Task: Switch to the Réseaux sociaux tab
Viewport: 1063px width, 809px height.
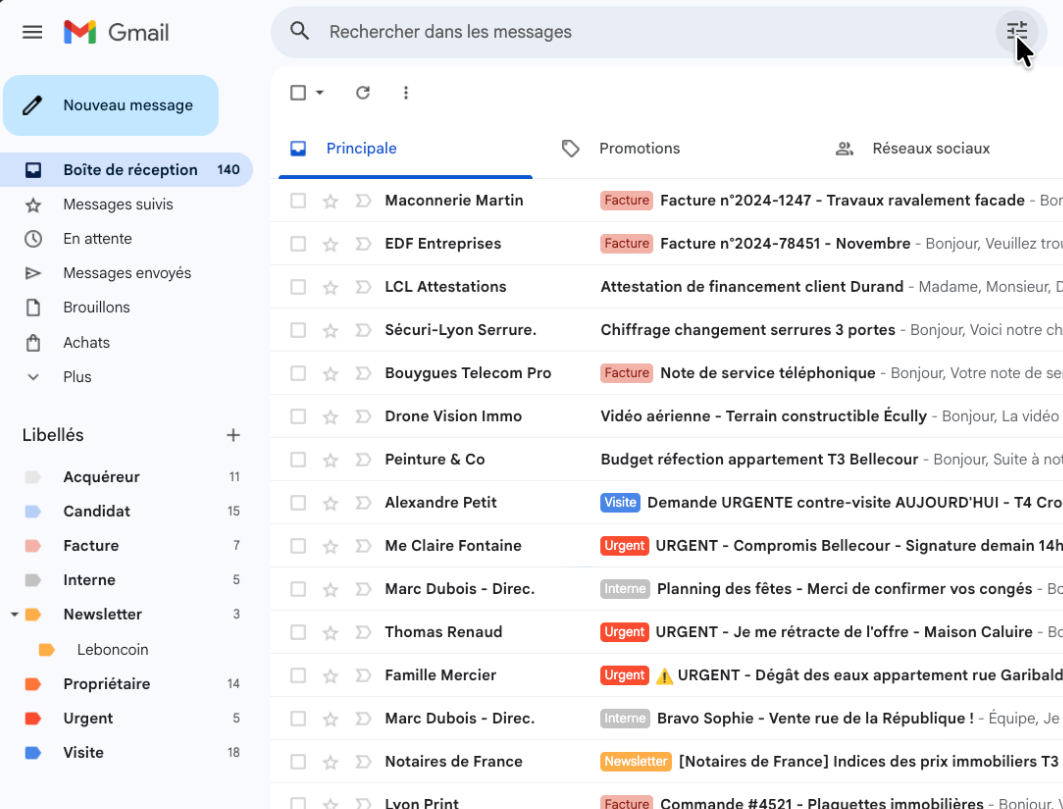Action: [x=929, y=149]
